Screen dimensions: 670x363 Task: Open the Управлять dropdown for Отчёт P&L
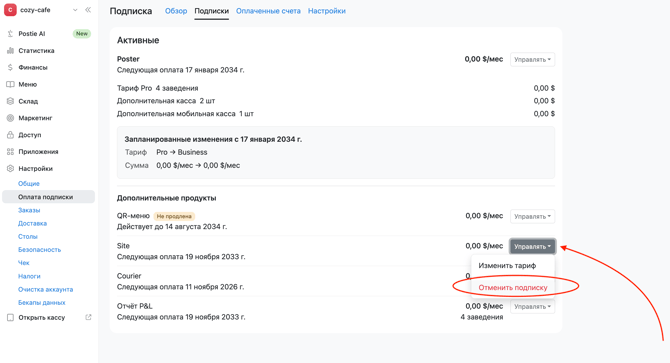click(532, 307)
